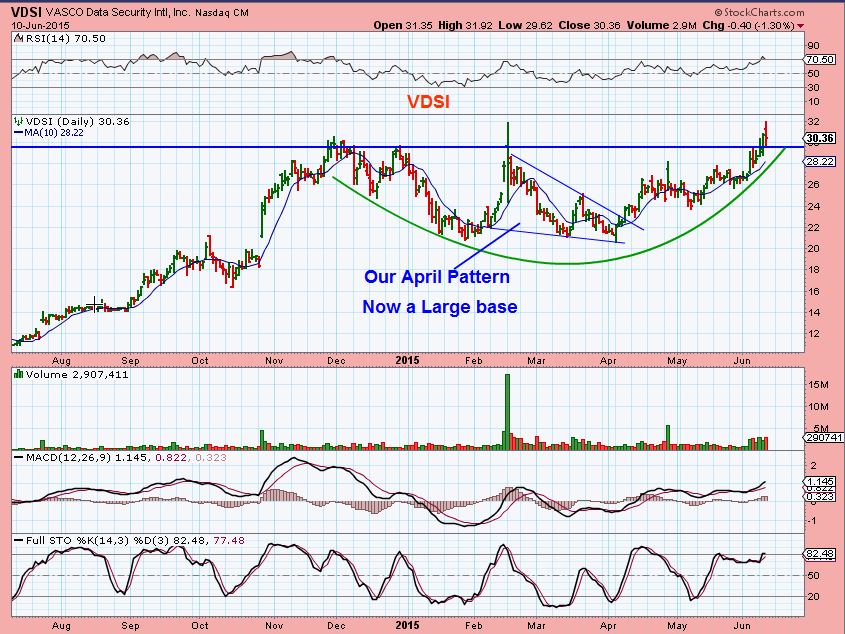Click the 30.36 current price label
Viewport: 845px width, 634px height.
(820, 138)
